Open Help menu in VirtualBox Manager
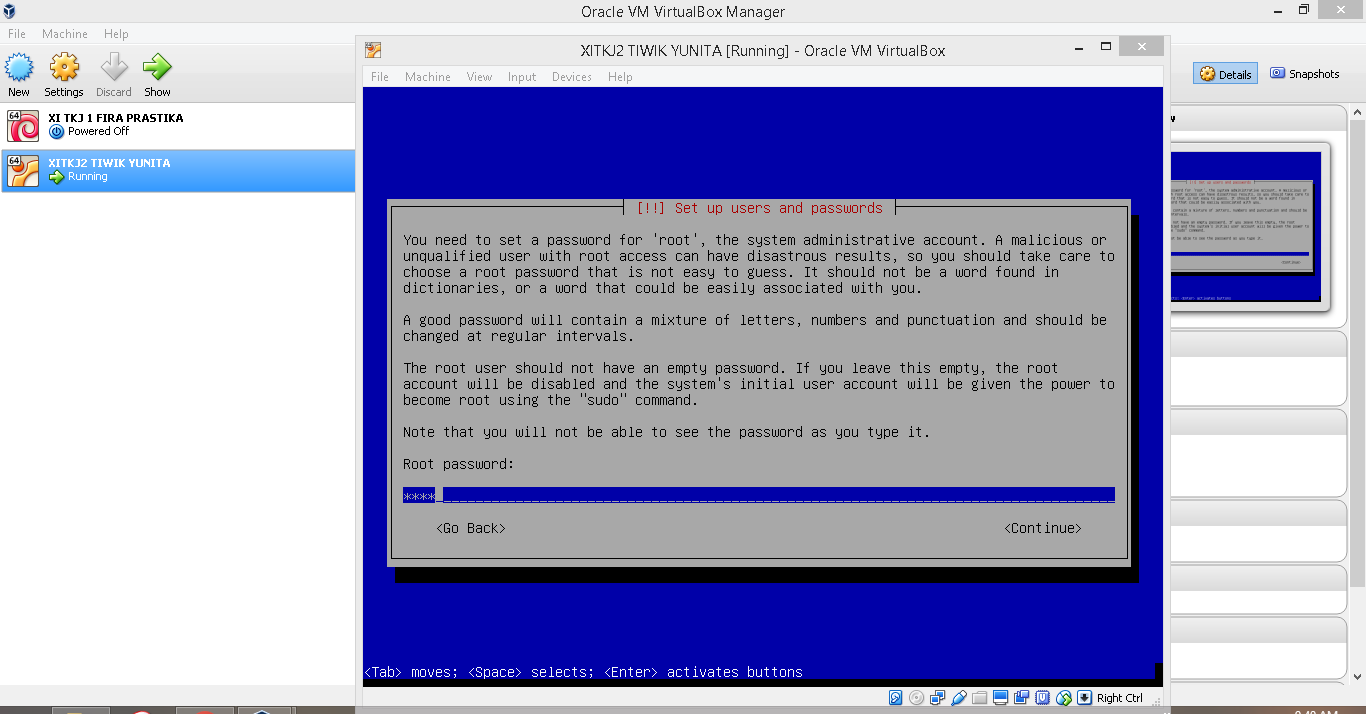Viewport: 1366px width, 714px height. [x=116, y=34]
